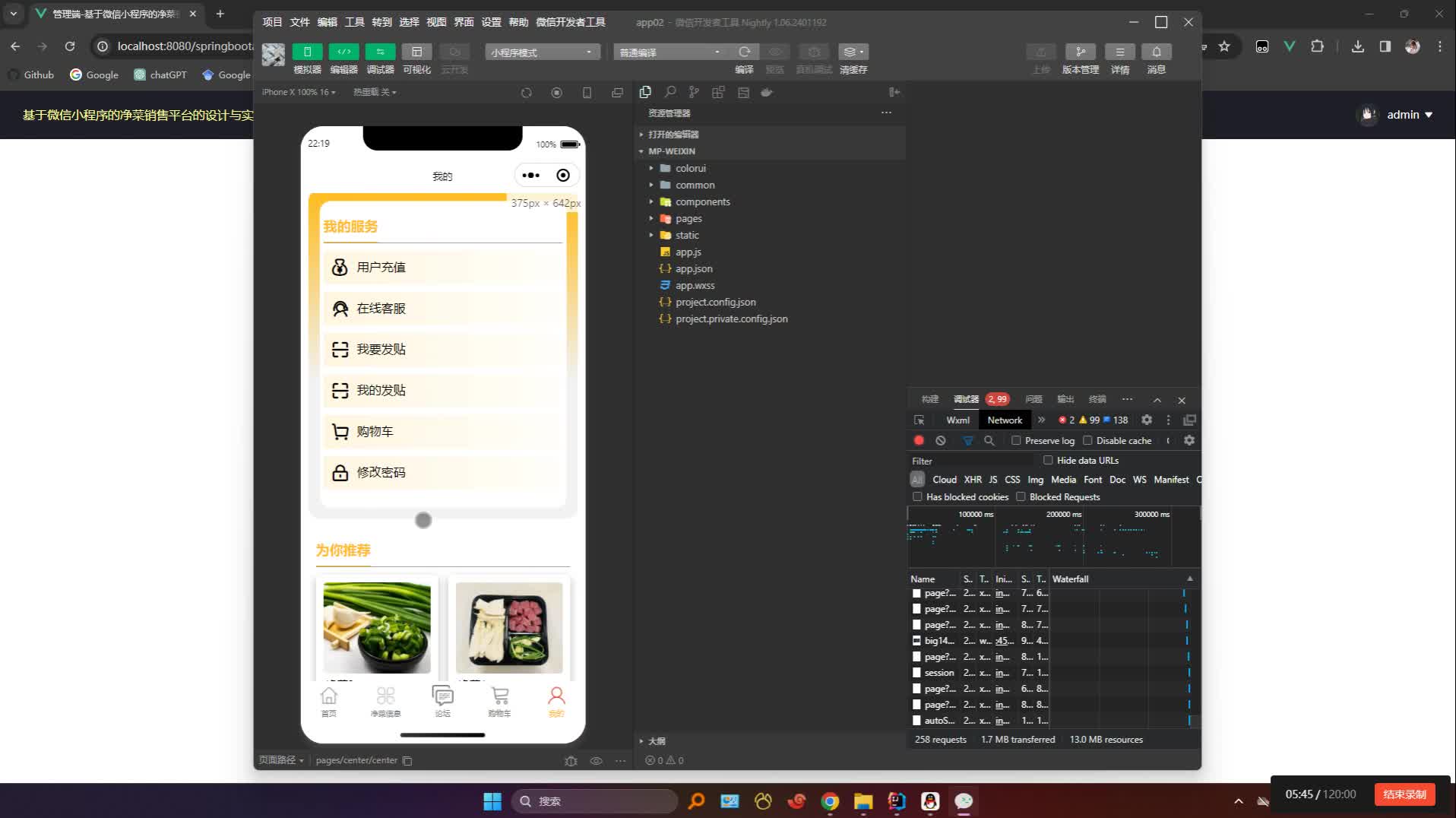Image resolution: width=1456 pixels, height=818 pixels.
Task: Switch to the 终端 terminal tab
Action: [x=1097, y=399]
